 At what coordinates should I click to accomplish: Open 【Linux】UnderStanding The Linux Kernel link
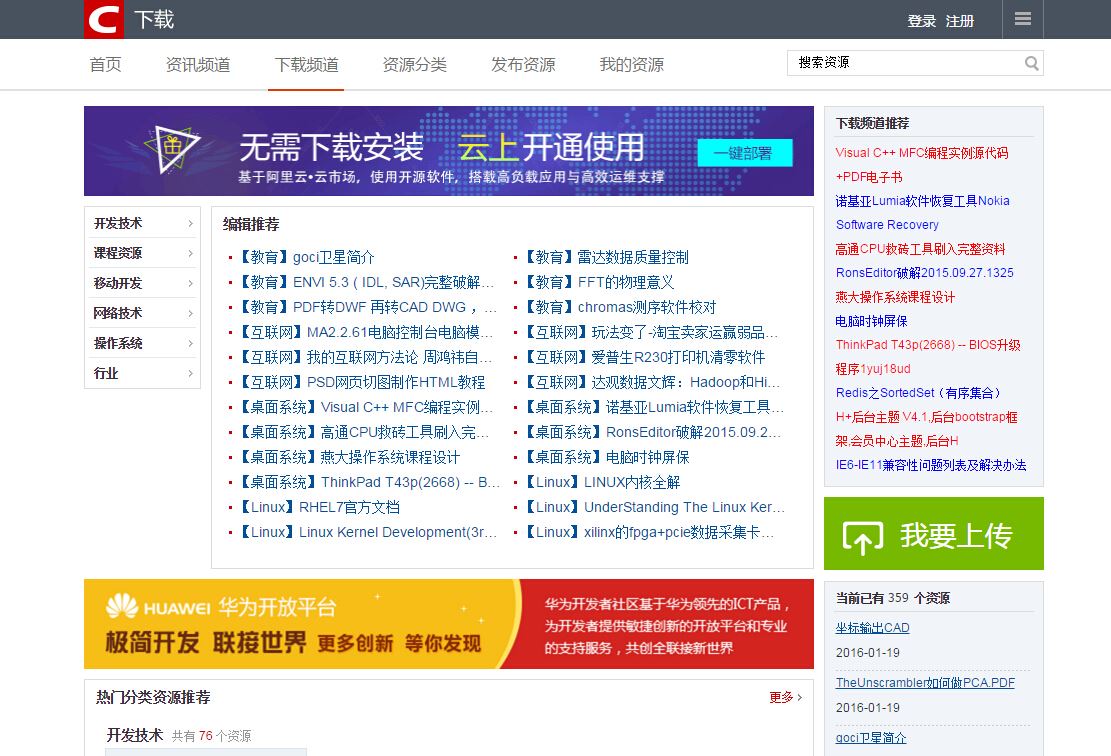653,507
